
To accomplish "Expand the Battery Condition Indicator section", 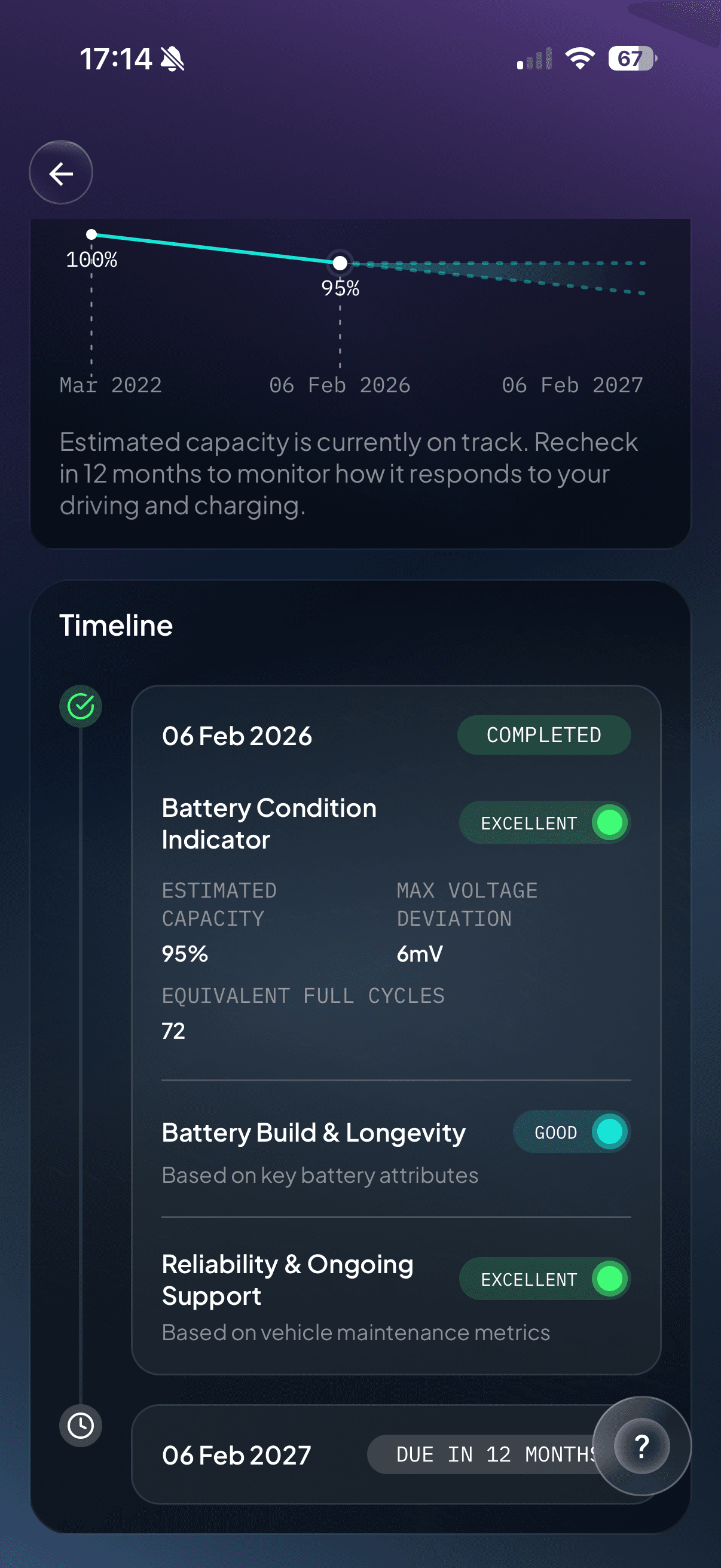I will [x=269, y=823].
